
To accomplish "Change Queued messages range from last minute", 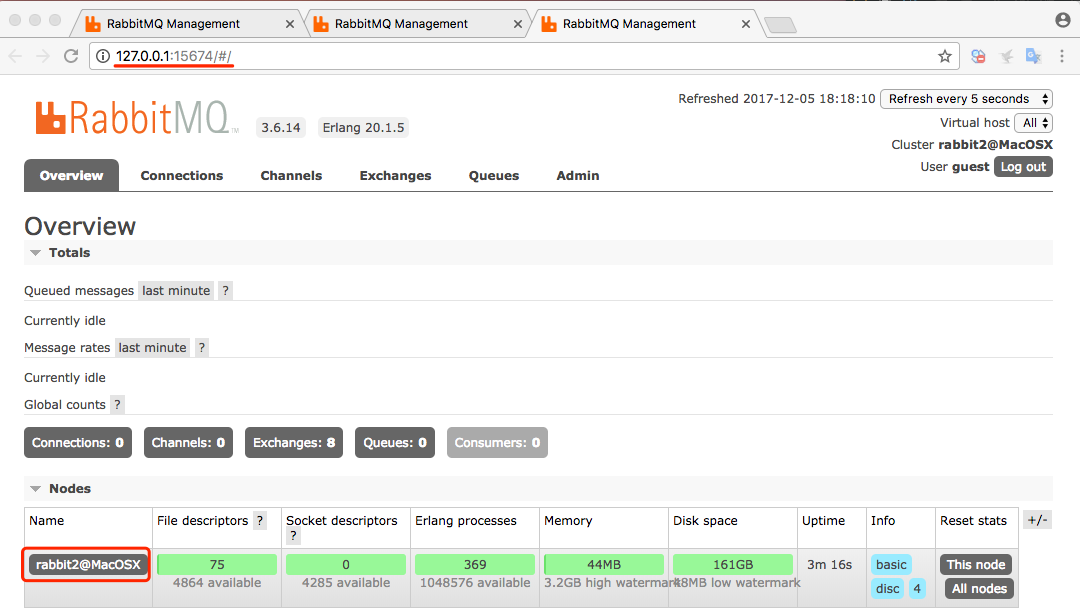I will click(x=176, y=291).
